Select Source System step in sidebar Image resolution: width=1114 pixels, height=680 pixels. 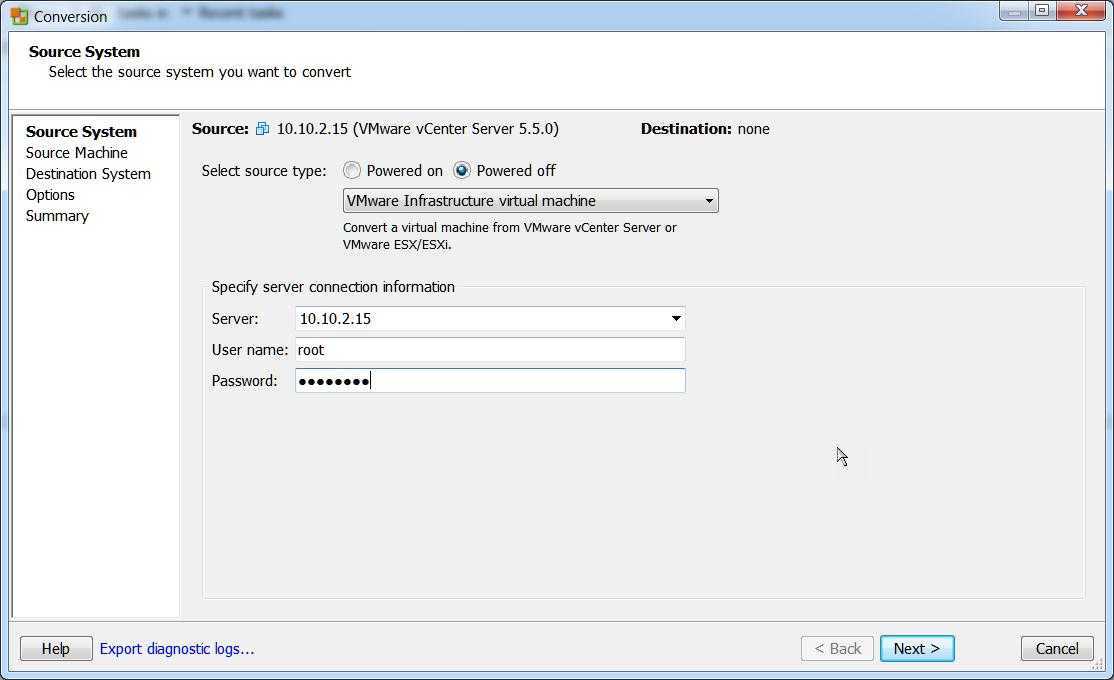[81, 131]
